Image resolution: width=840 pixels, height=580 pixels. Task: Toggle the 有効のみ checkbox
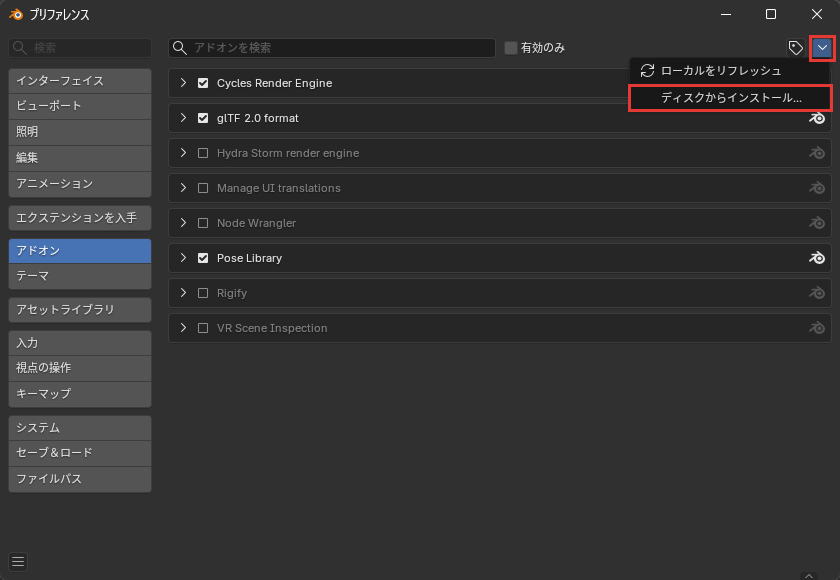pos(511,48)
